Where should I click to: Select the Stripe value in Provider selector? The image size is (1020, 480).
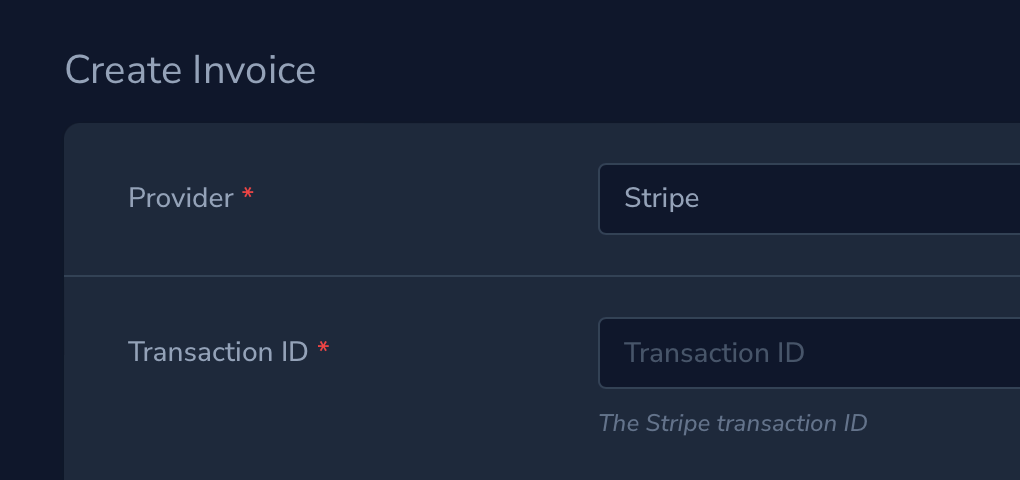pyautogui.click(x=661, y=198)
